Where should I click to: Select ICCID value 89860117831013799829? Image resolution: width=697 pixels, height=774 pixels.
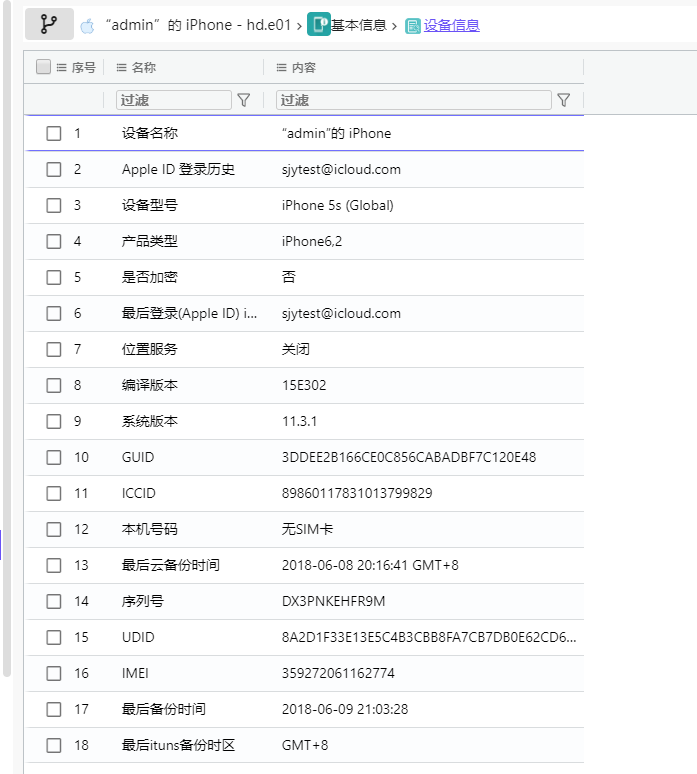(x=357, y=494)
